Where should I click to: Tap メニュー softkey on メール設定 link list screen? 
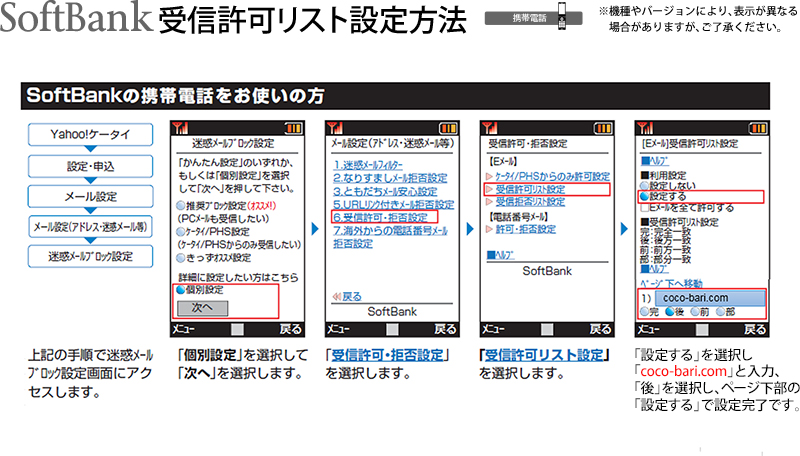tap(339, 330)
